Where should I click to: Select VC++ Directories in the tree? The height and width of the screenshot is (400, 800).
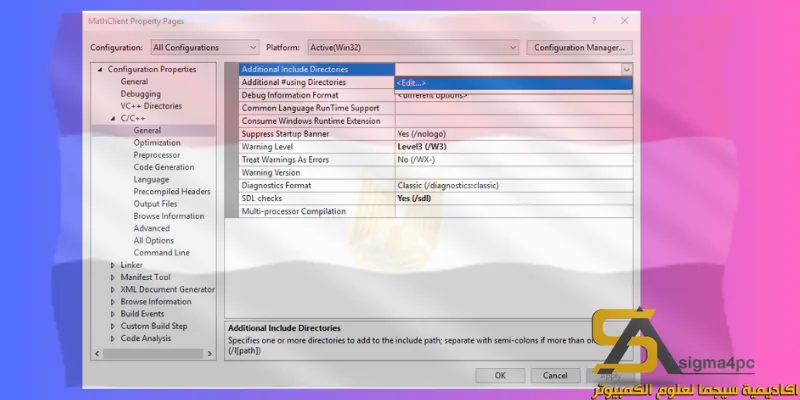pos(151,106)
